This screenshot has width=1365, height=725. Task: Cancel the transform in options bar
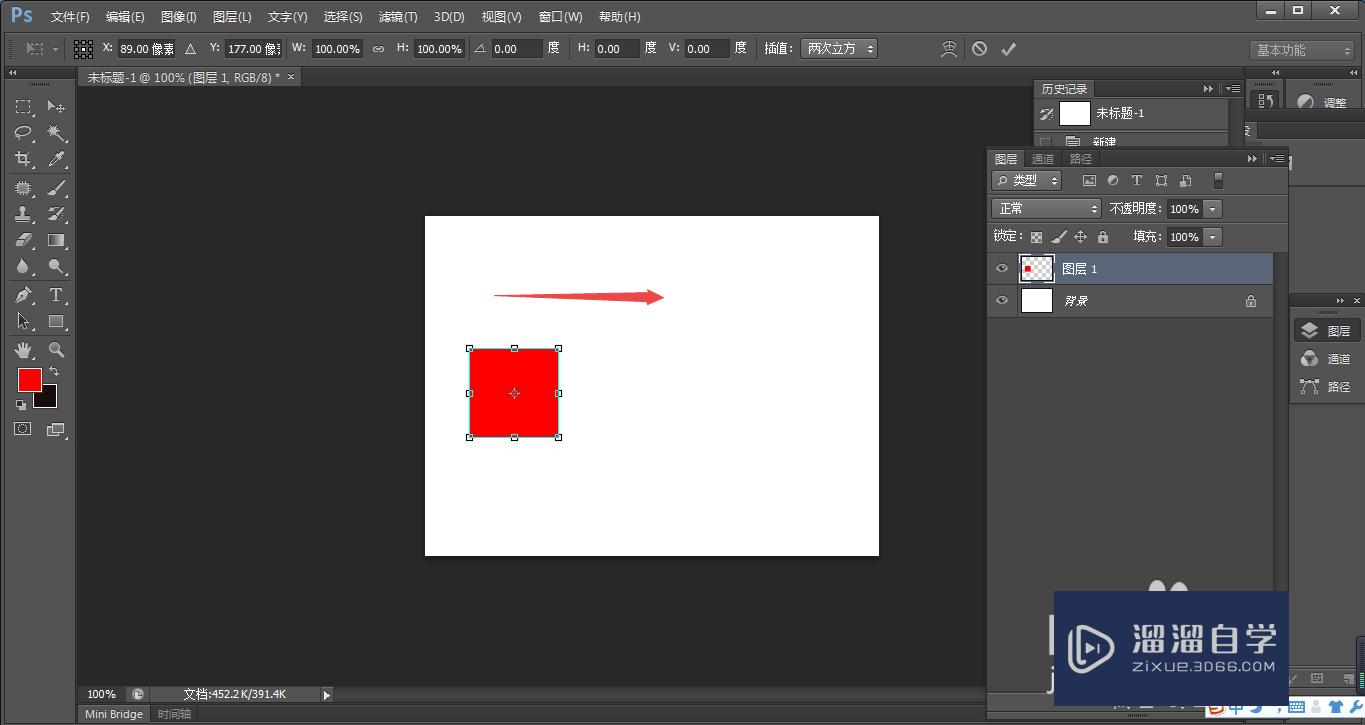979,48
